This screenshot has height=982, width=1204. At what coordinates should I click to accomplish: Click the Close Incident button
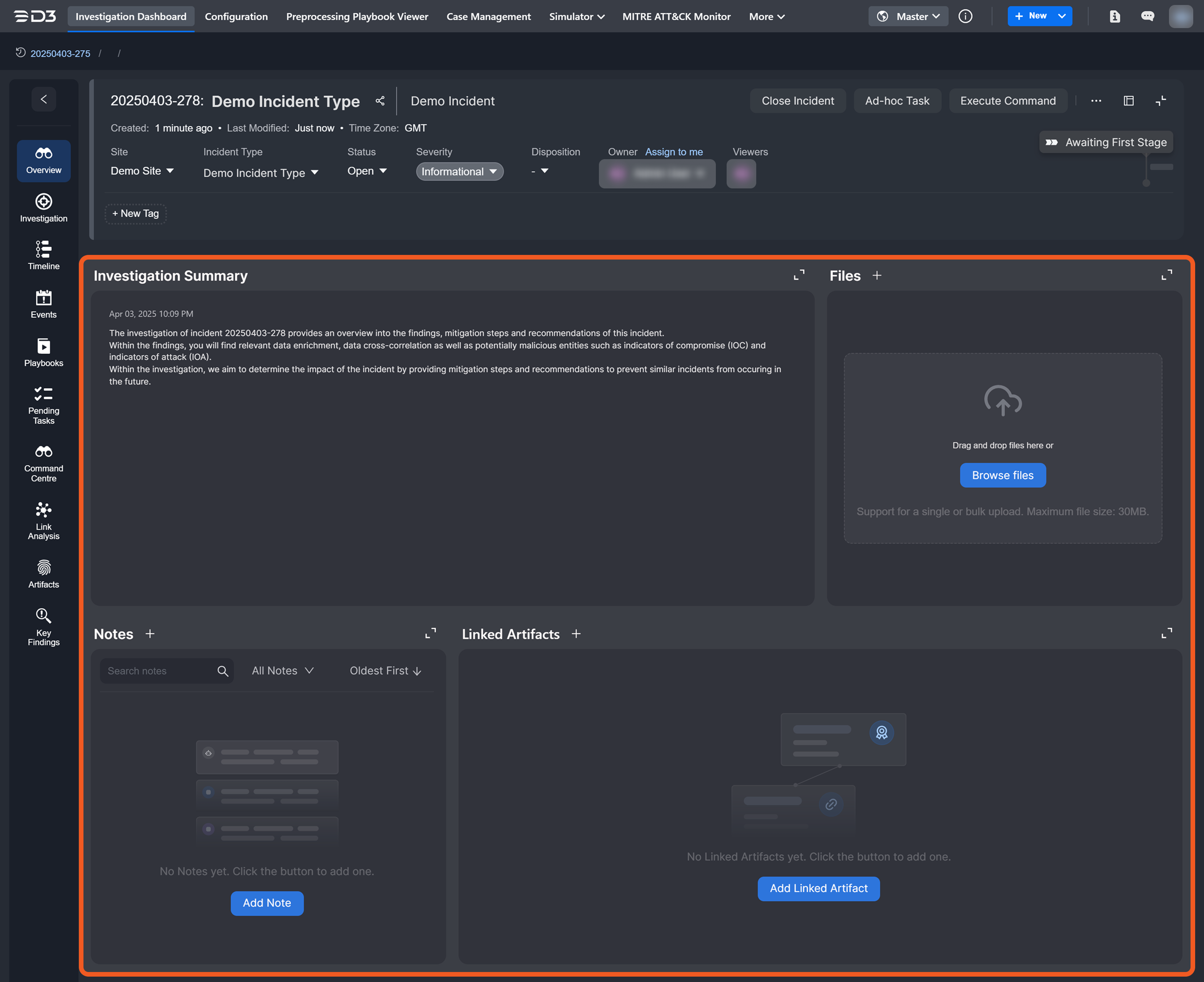tap(797, 101)
